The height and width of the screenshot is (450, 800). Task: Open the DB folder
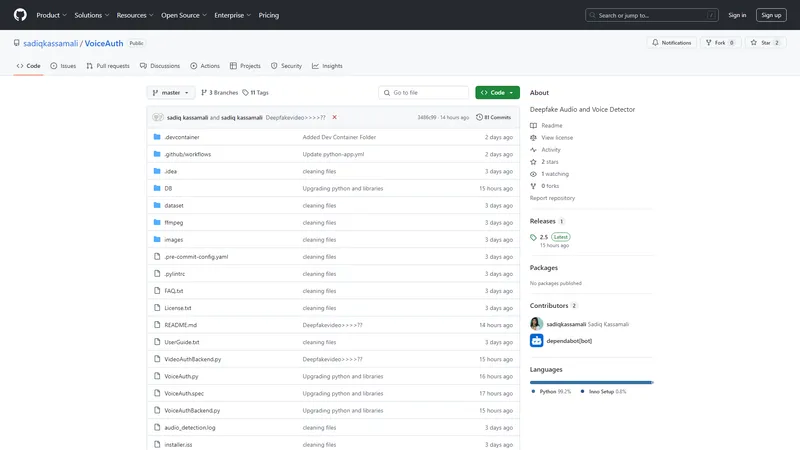point(168,188)
